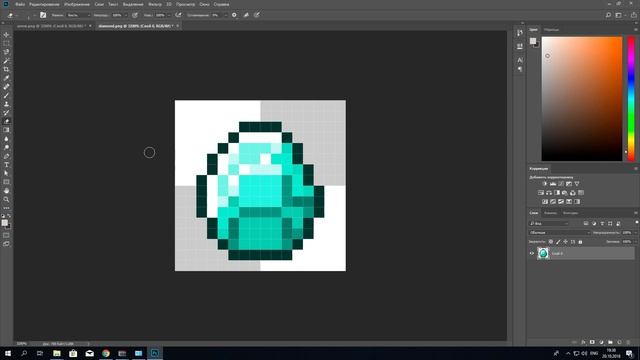The image size is (640, 360).
Task: Open the Фильтр menu
Action: pos(155,4)
